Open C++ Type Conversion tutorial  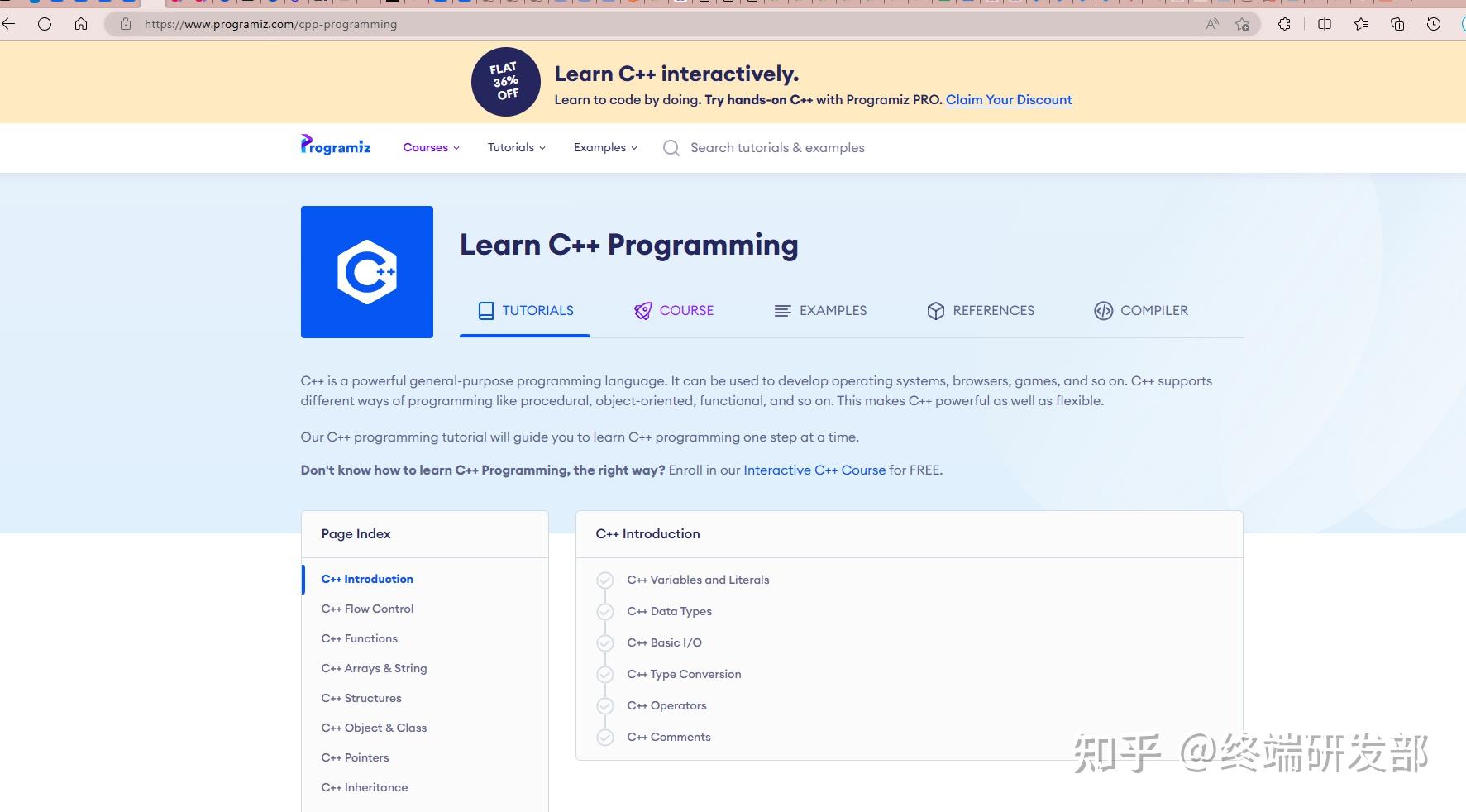pos(684,674)
